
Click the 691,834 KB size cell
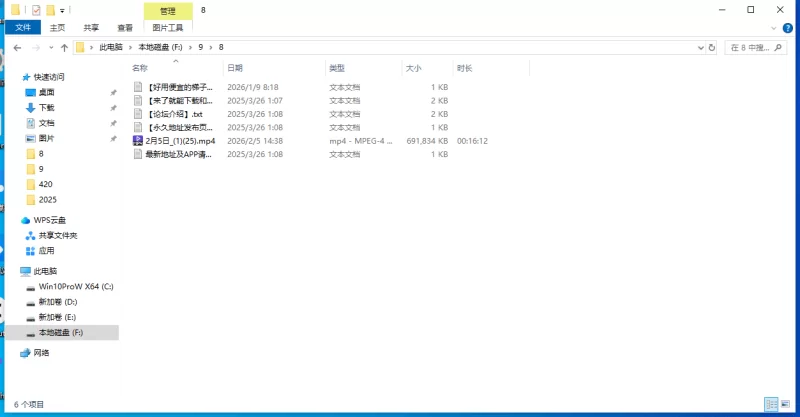(427, 141)
